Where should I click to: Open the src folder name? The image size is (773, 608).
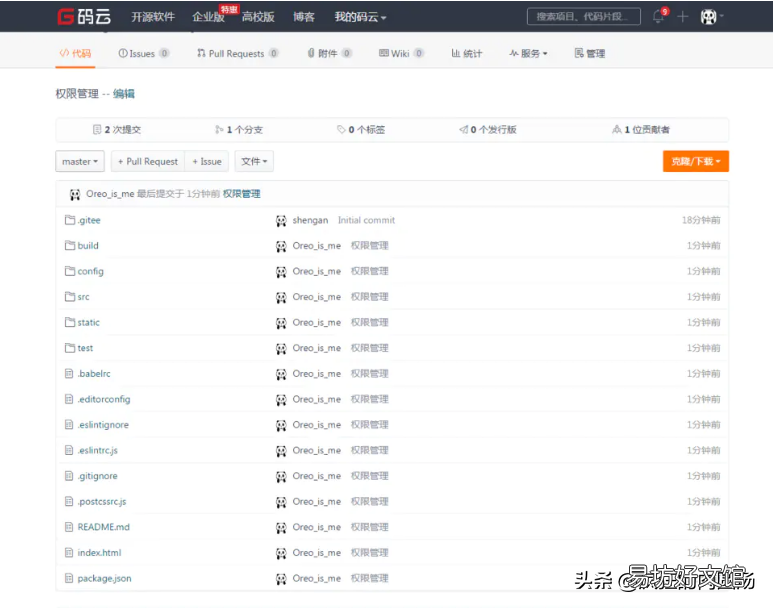(83, 297)
